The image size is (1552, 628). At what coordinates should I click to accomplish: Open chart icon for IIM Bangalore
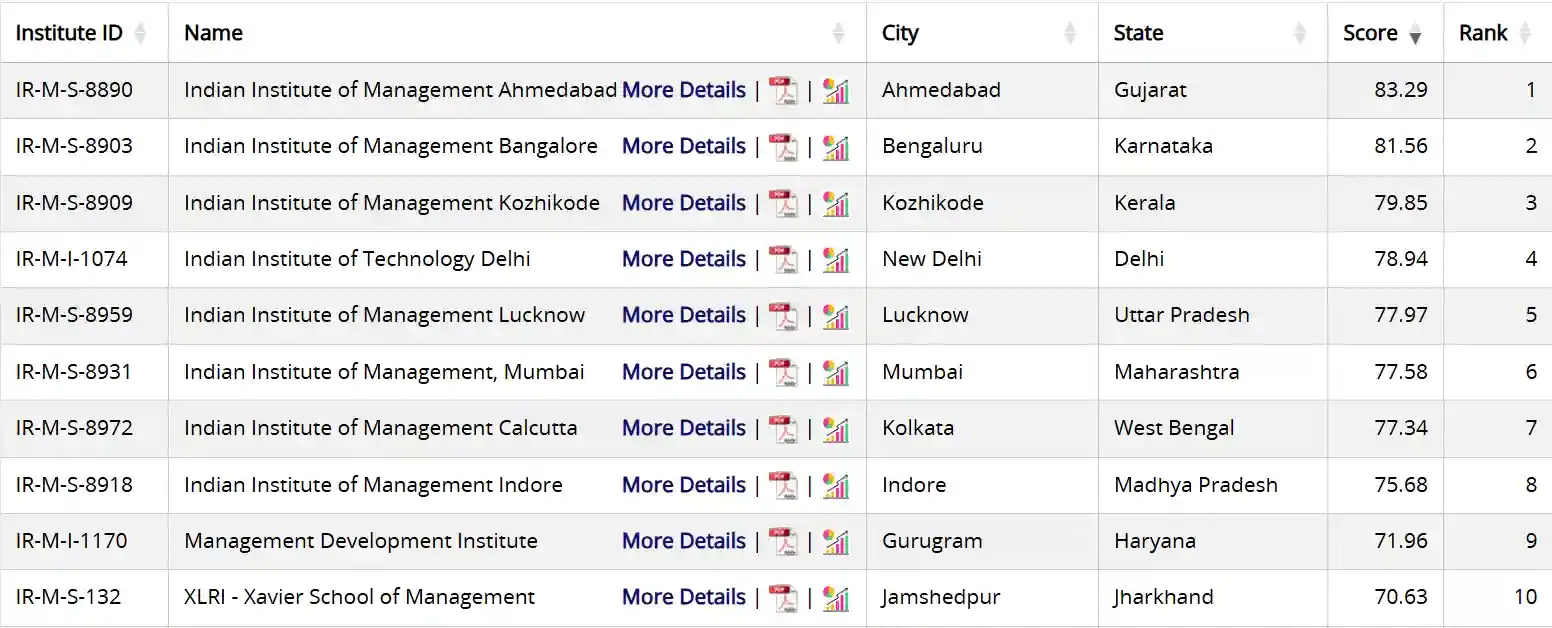point(836,147)
